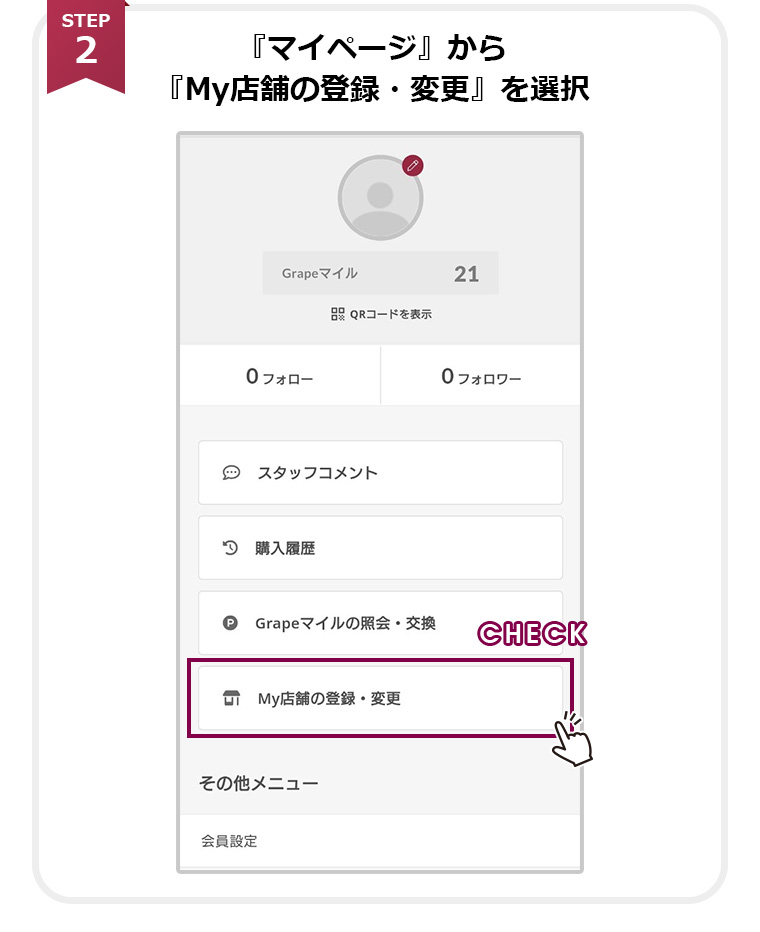View 0 フォロワー followers count
Image resolution: width=760 pixels, height=932 pixels.
point(481,377)
